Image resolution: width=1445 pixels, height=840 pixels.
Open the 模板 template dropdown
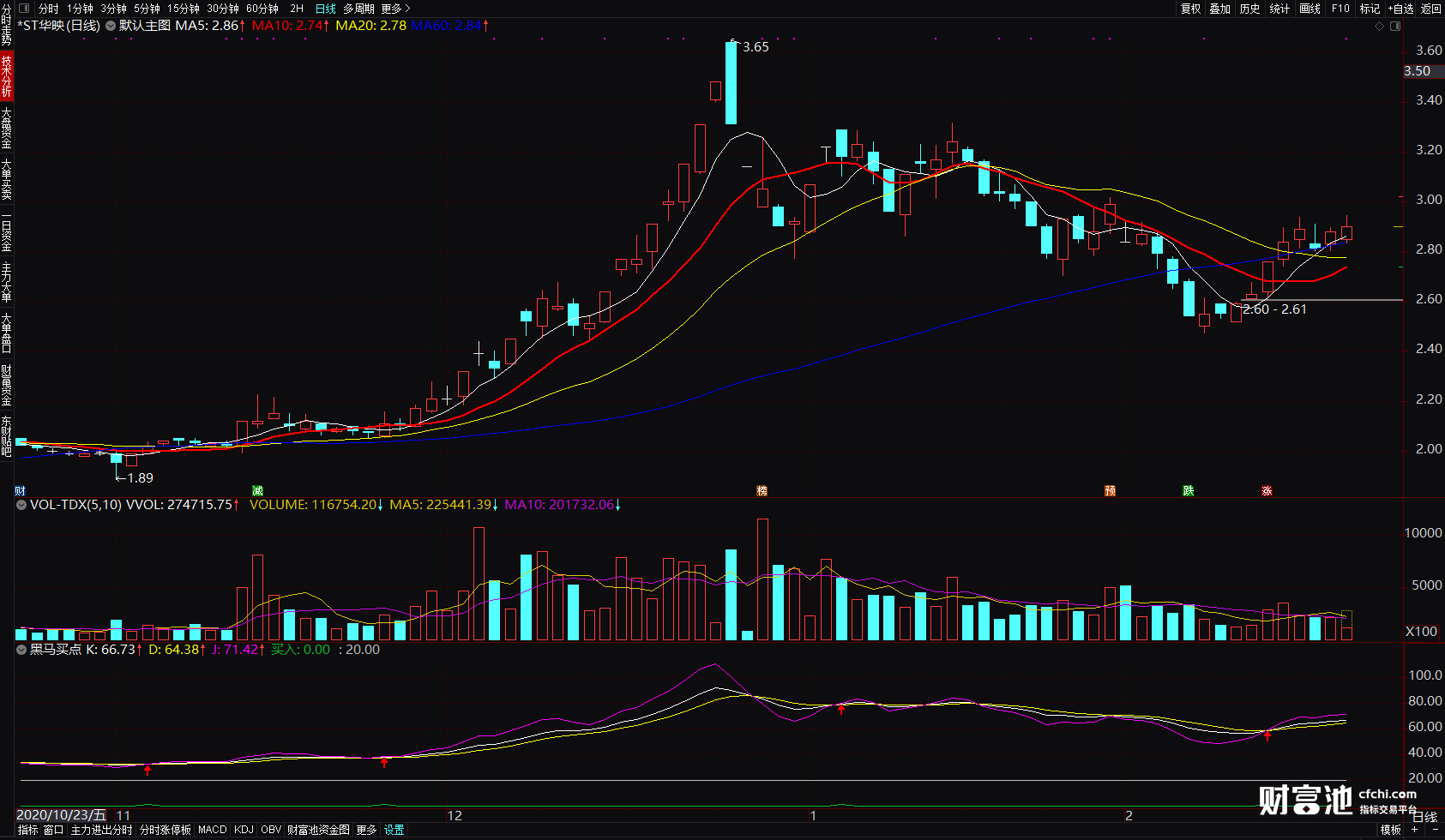click(1391, 830)
